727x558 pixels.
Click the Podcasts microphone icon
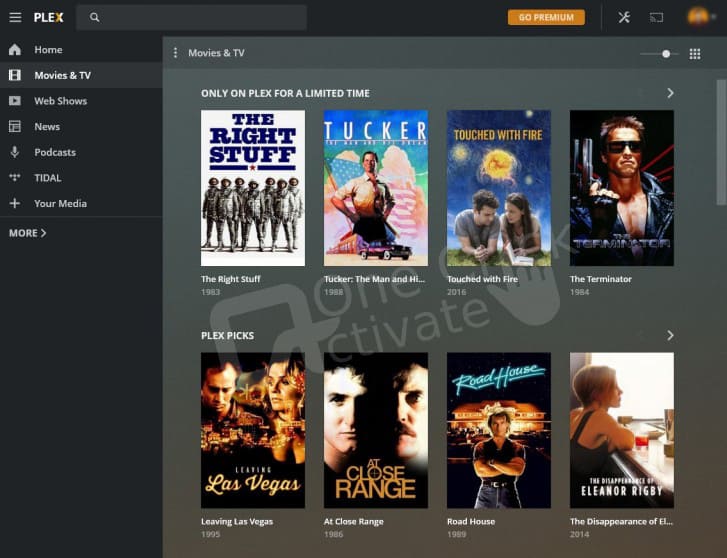pos(15,152)
